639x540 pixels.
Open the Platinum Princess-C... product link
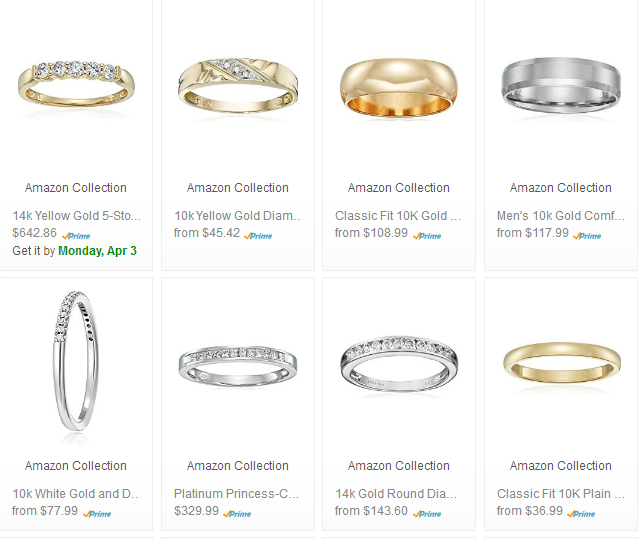(237, 494)
